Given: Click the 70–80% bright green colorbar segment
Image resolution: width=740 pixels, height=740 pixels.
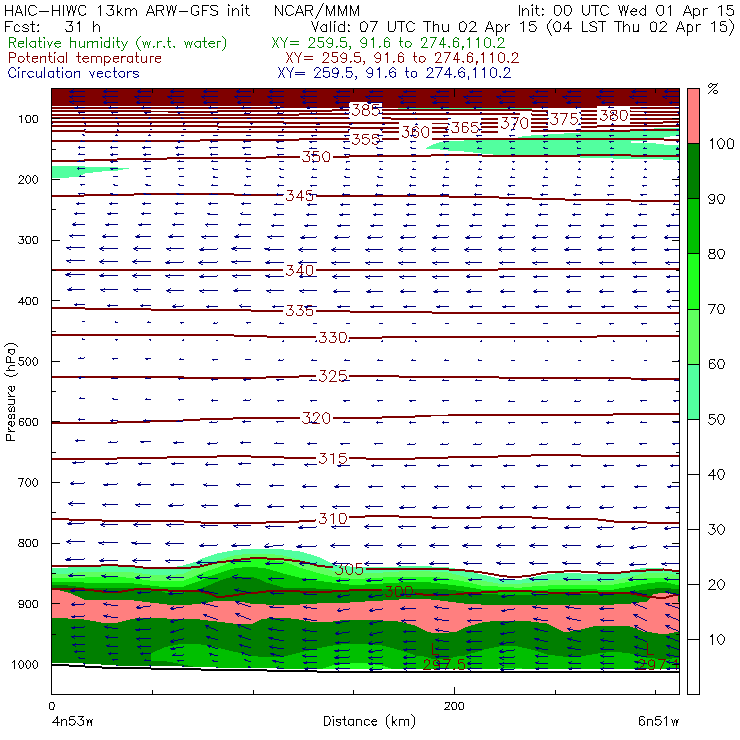Looking at the screenshot, I should tap(693, 281).
